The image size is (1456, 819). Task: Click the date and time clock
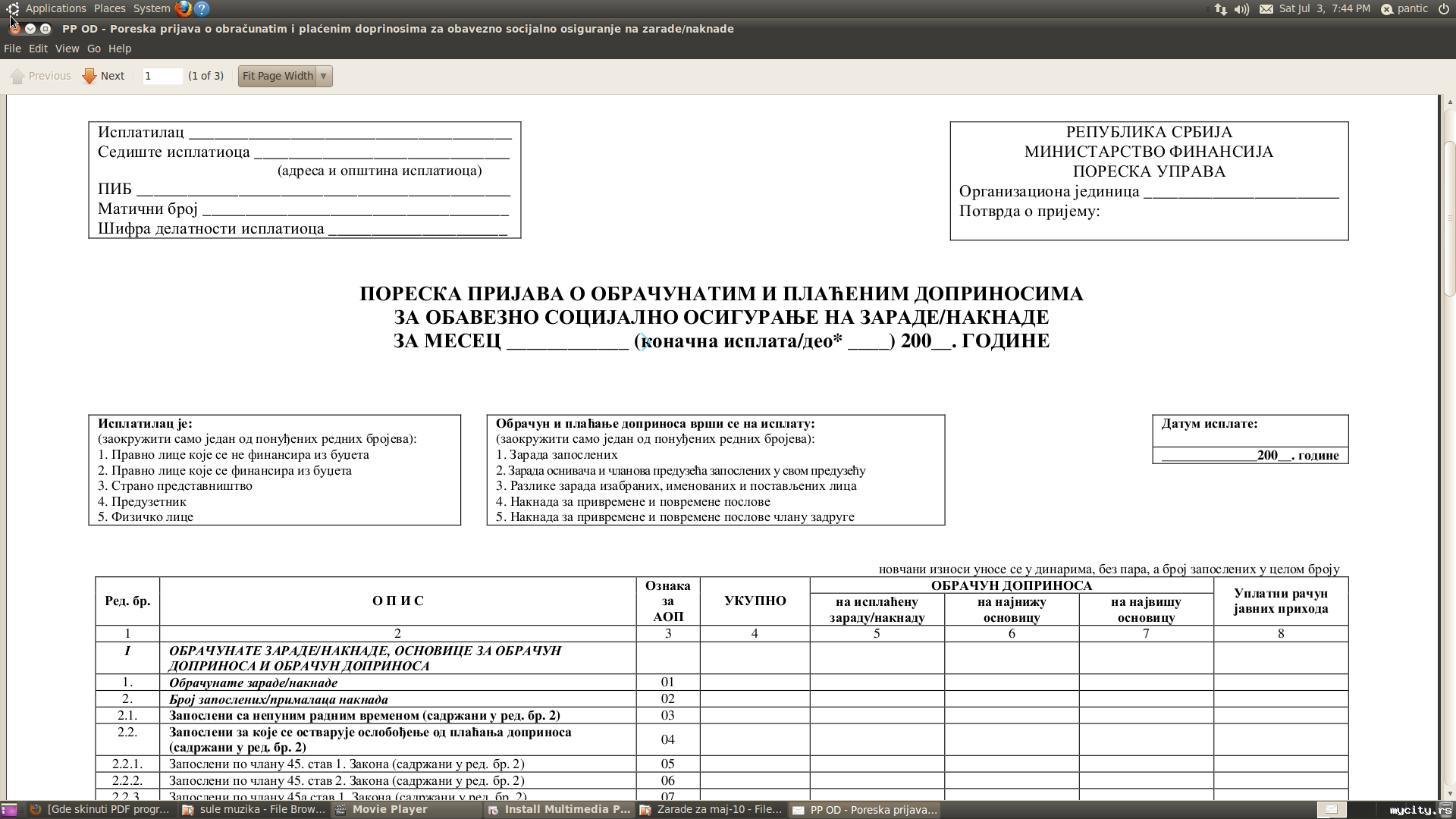[x=1324, y=9]
